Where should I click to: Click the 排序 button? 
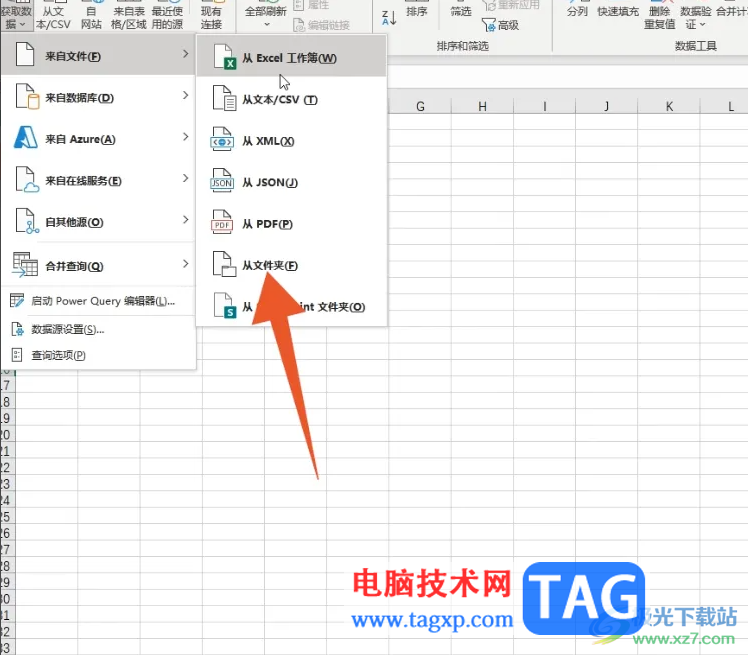point(416,11)
